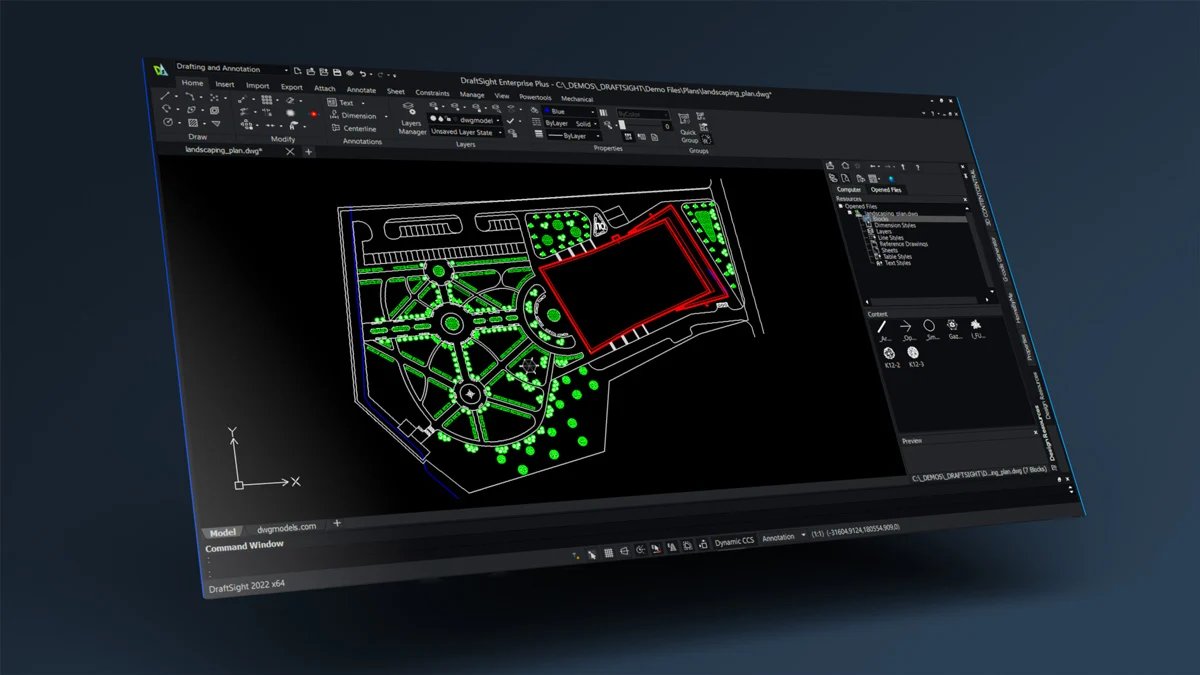This screenshot has height=675, width=1200.
Task: Switch to Opened Files tab in Design Resources
Action: 886,189
